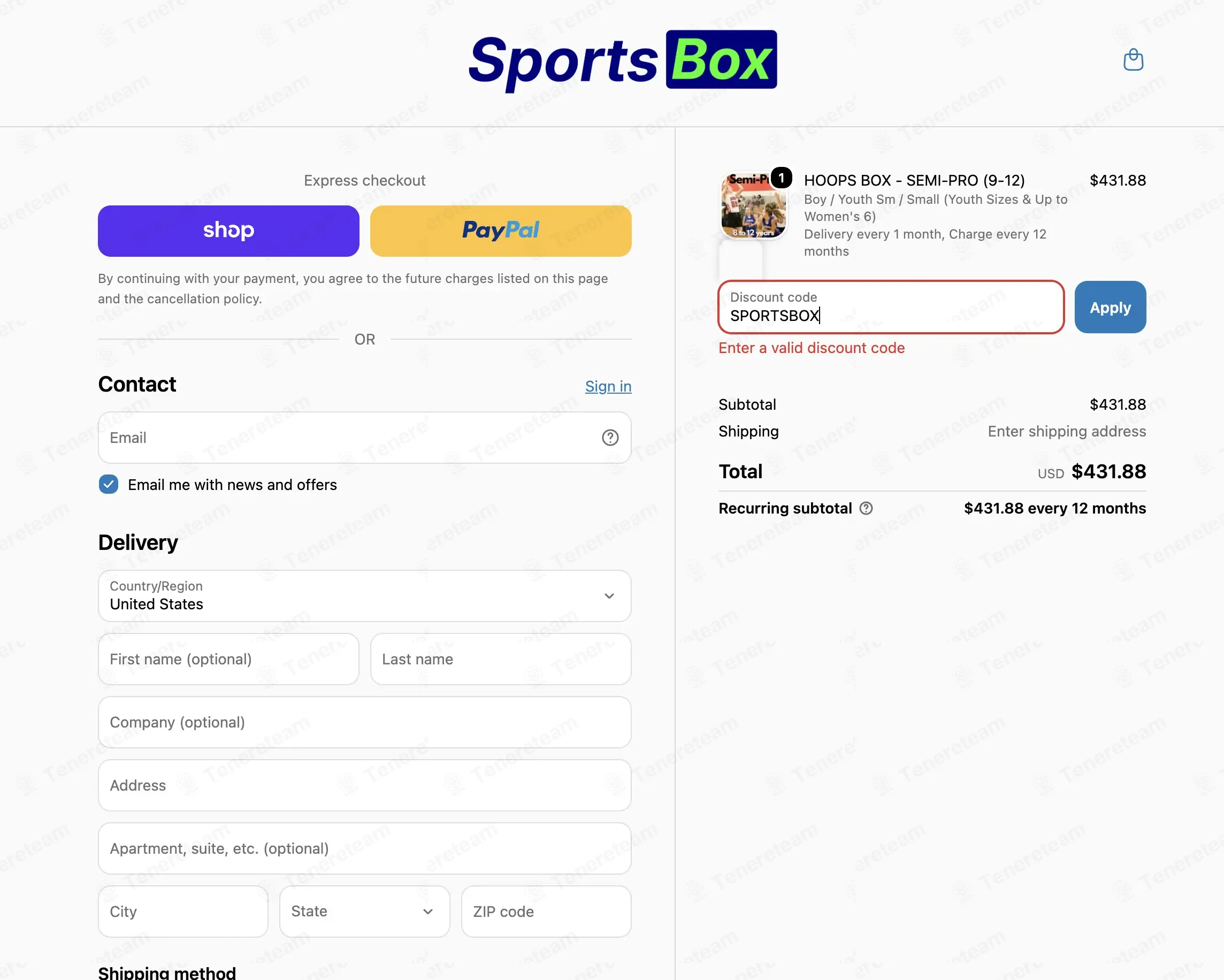Focus the Company (optional) field

(364, 722)
